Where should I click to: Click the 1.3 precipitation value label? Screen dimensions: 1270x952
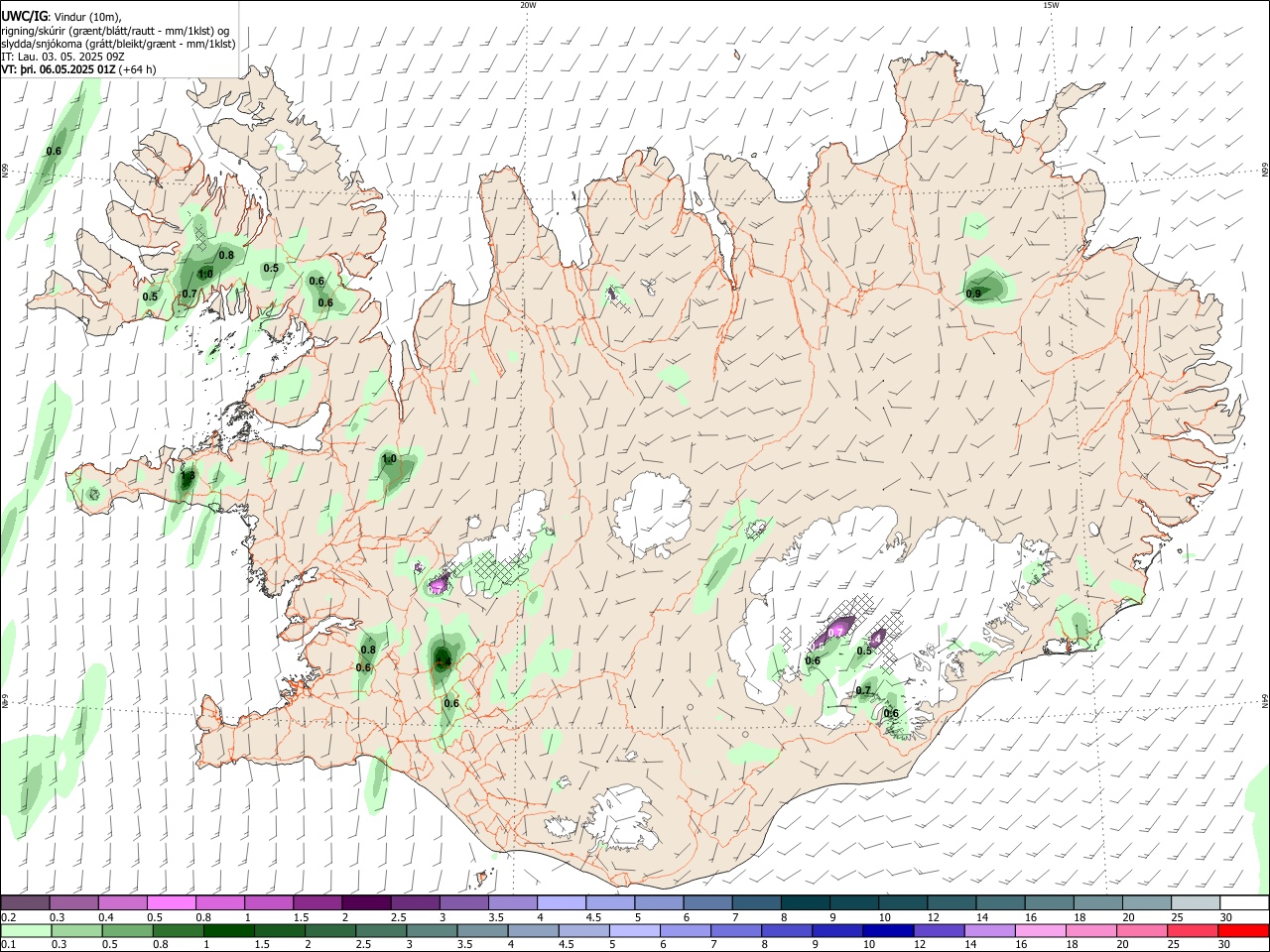(x=188, y=478)
